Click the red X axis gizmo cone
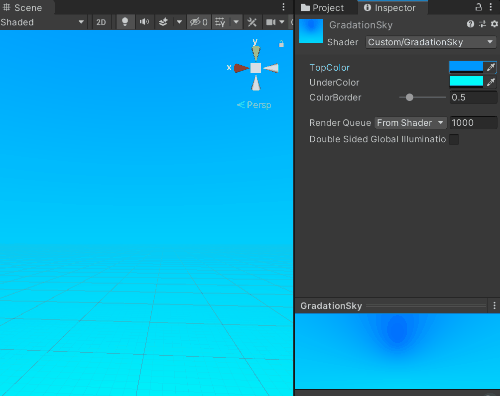 click(x=241, y=68)
